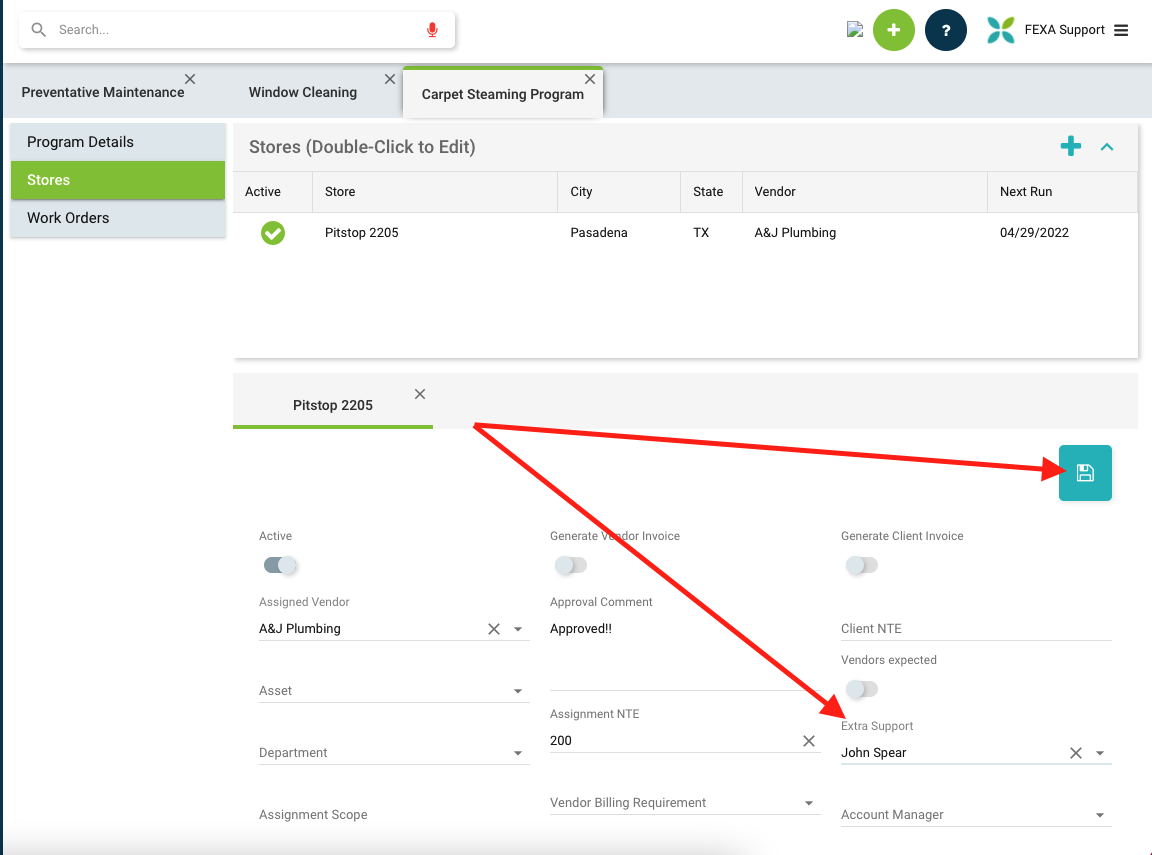Add a store with the teal plus icon
1152x855 pixels.
1070,147
